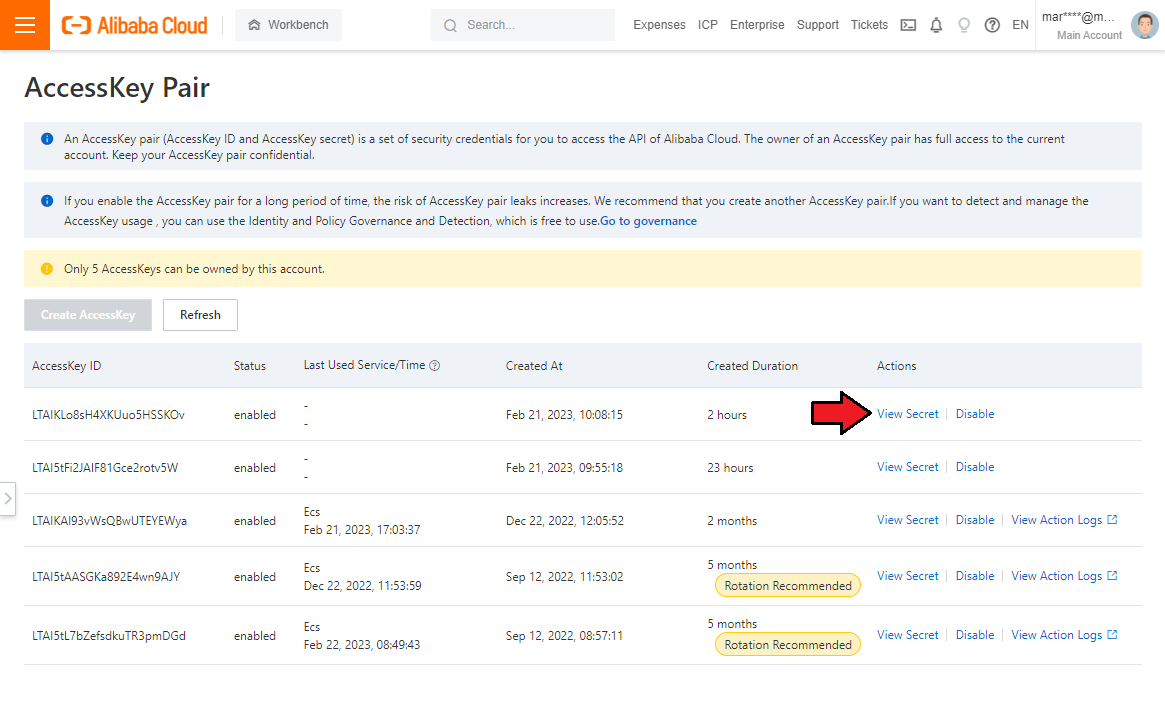The height and width of the screenshot is (719, 1165).
Task: Select AccessKey ID LTAIKAI93vWsQBwUTEYEWya text
Action: 109,521
